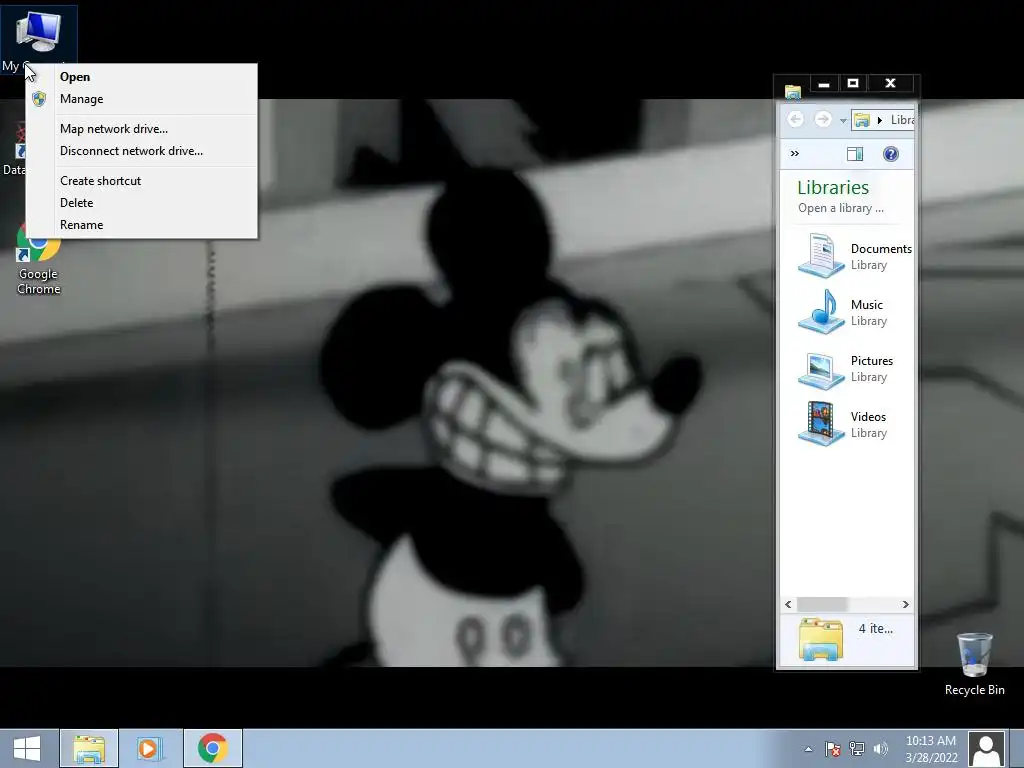This screenshot has width=1024, height=768.
Task: Close the Libraries window
Action: point(890,84)
